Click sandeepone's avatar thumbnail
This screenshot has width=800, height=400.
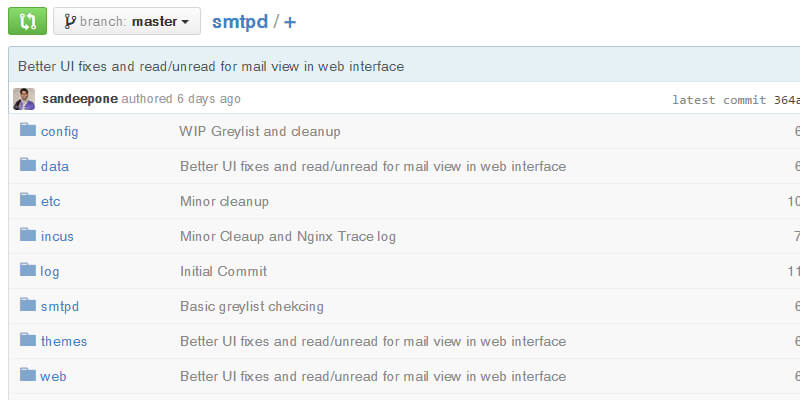click(x=24, y=99)
